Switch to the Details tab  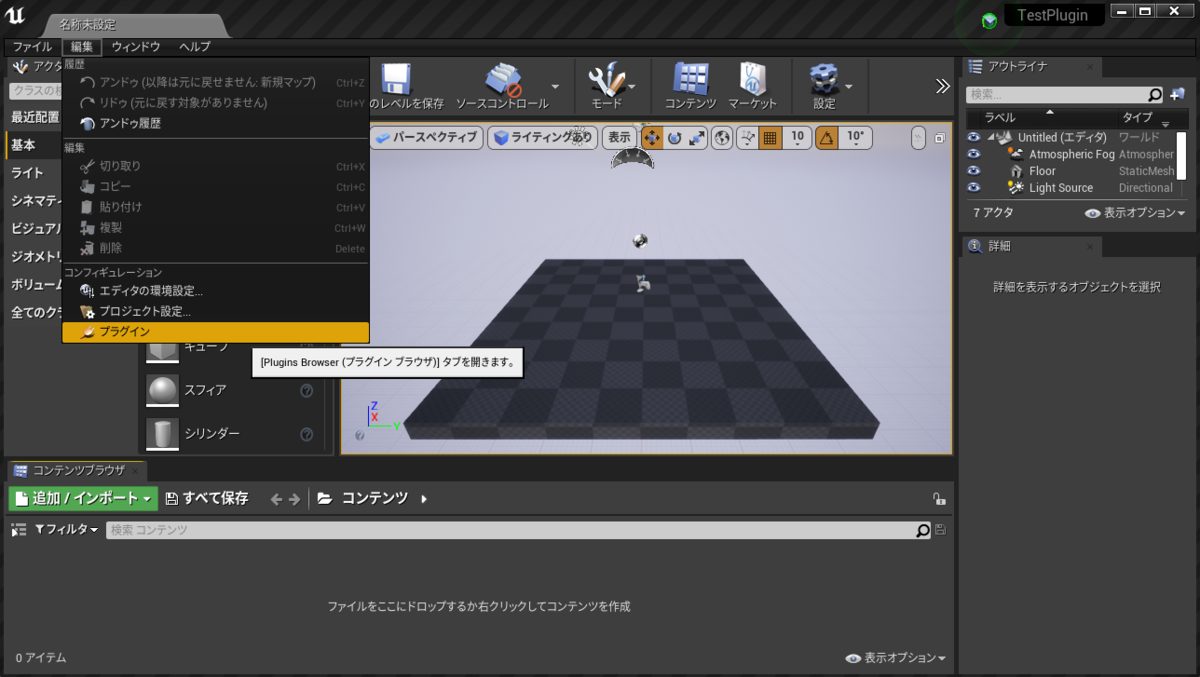click(1031, 246)
